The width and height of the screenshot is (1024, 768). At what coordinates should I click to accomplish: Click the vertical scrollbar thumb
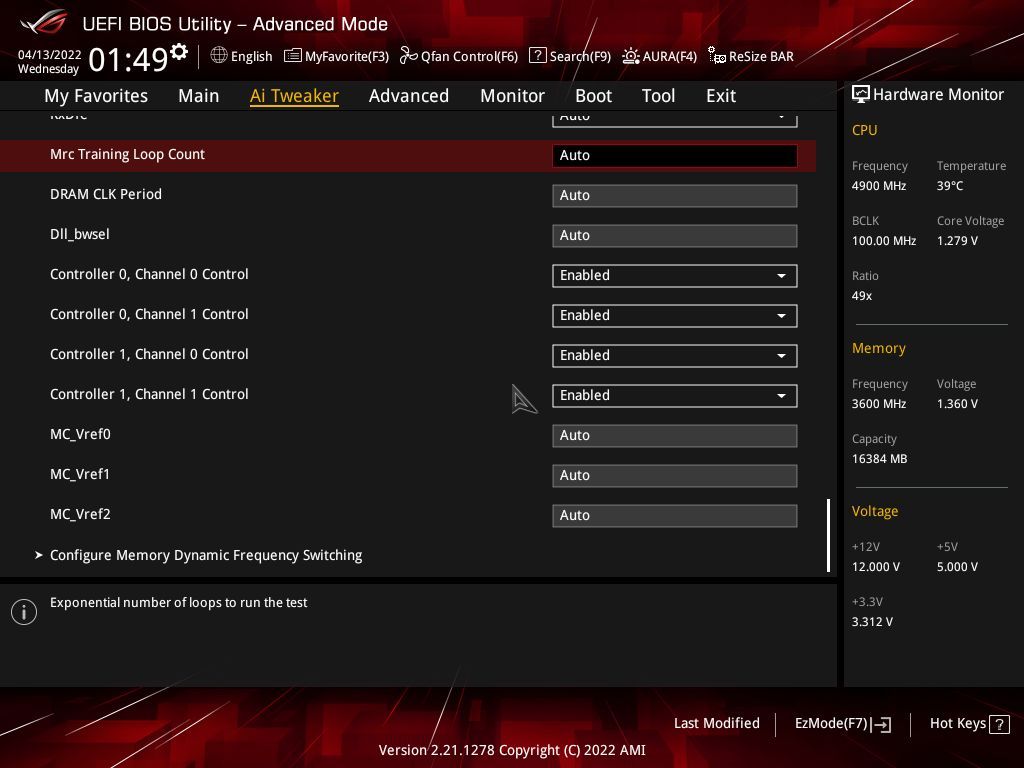tap(828, 536)
